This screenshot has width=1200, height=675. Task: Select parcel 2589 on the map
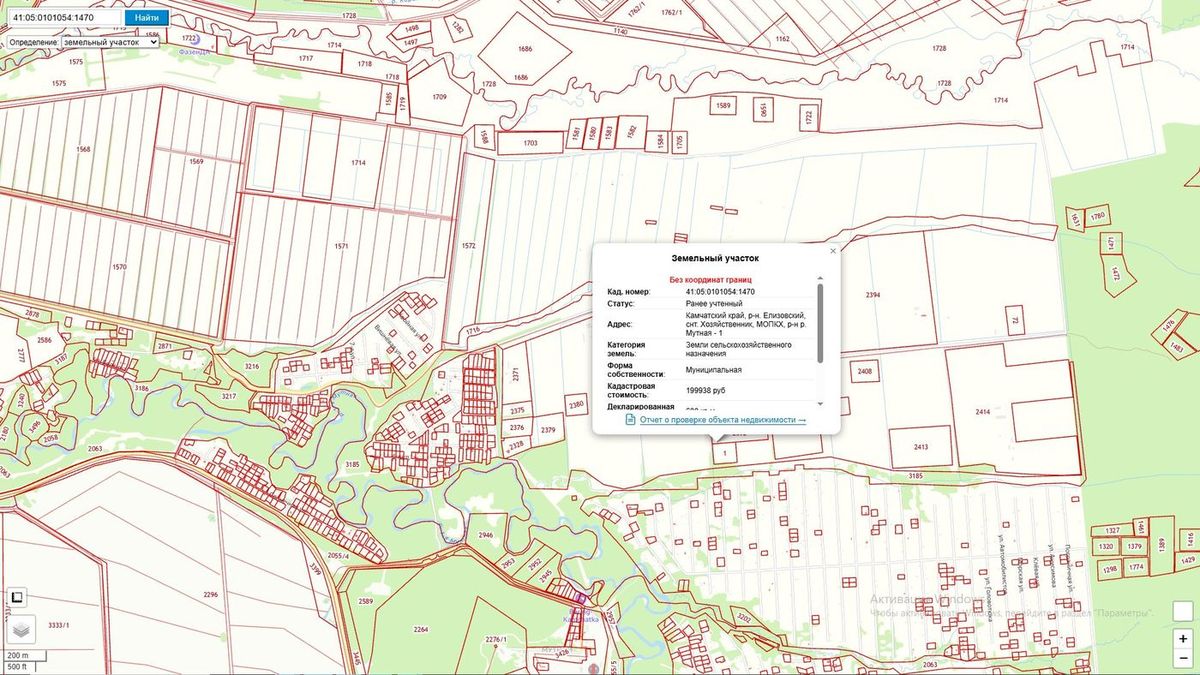[366, 601]
